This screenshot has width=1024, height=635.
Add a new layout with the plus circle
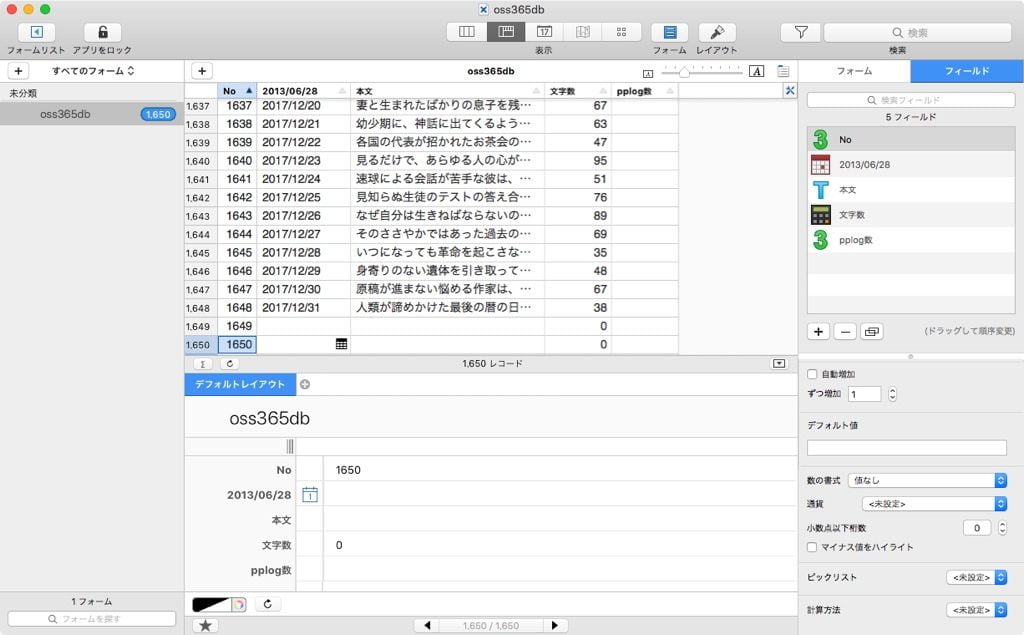point(304,384)
